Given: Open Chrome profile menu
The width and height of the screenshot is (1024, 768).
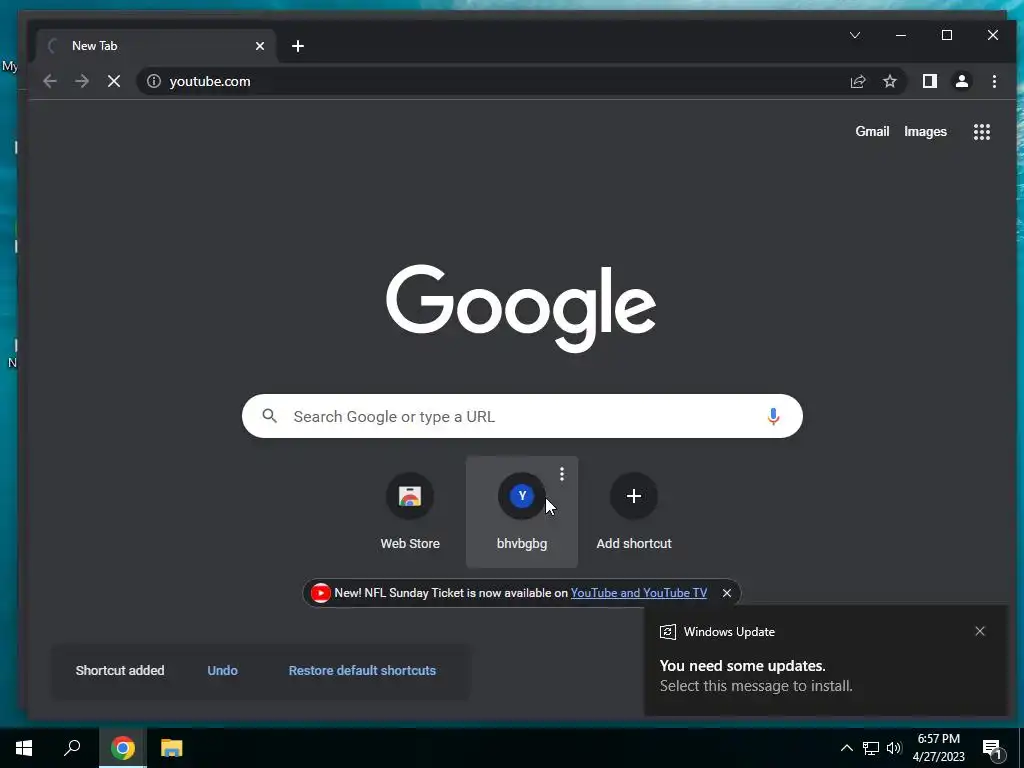Looking at the screenshot, I should click(961, 82).
